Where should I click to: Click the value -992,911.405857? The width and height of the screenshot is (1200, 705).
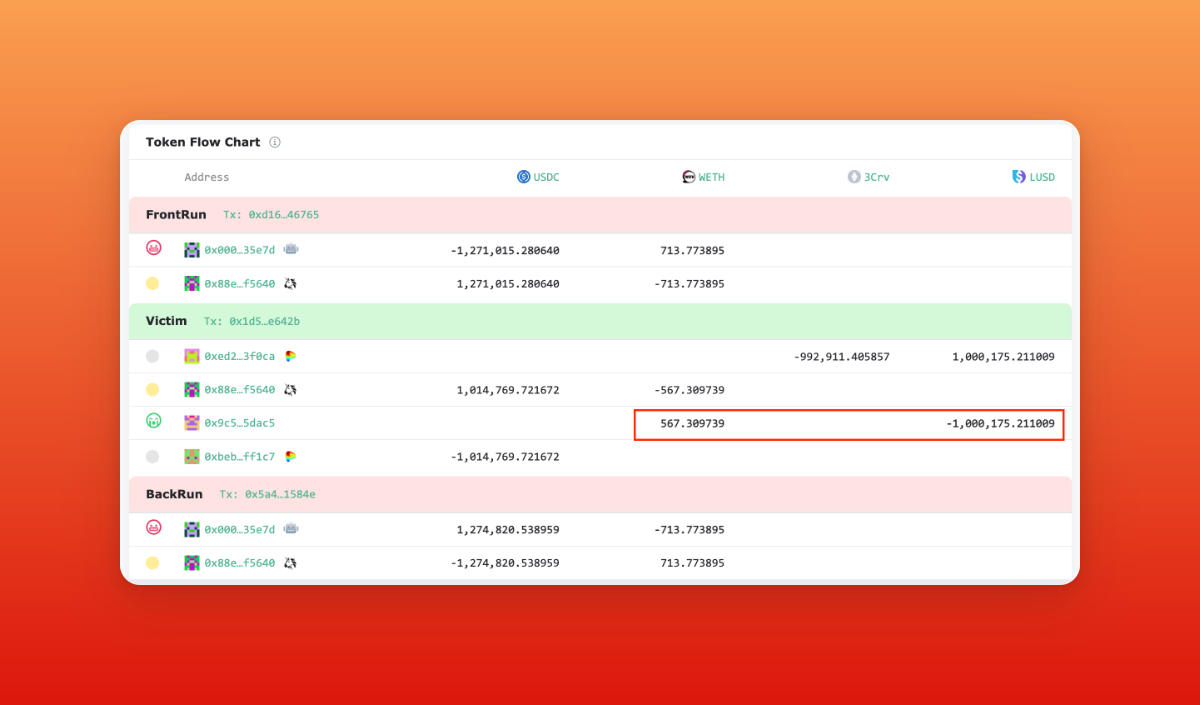(841, 356)
